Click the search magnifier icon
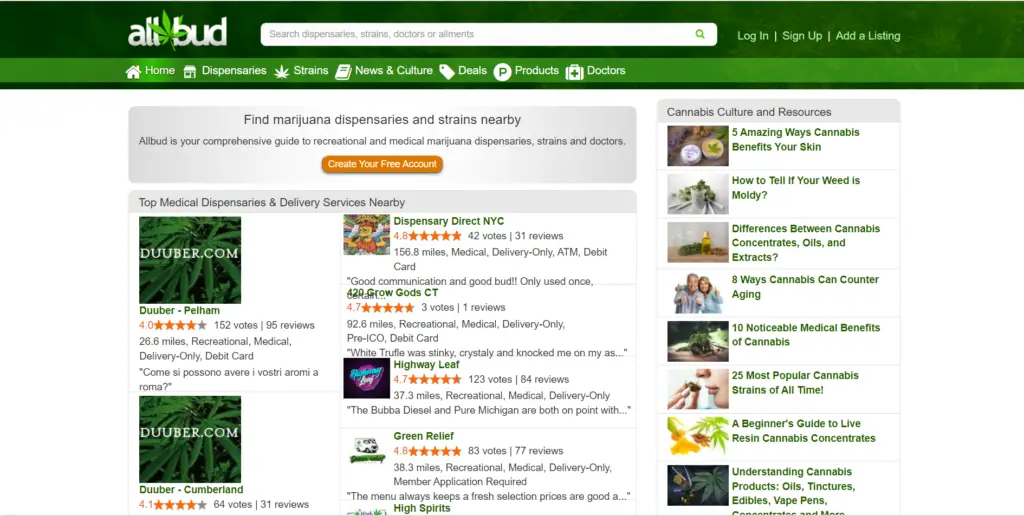This screenshot has height=516, width=1024. (700, 34)
